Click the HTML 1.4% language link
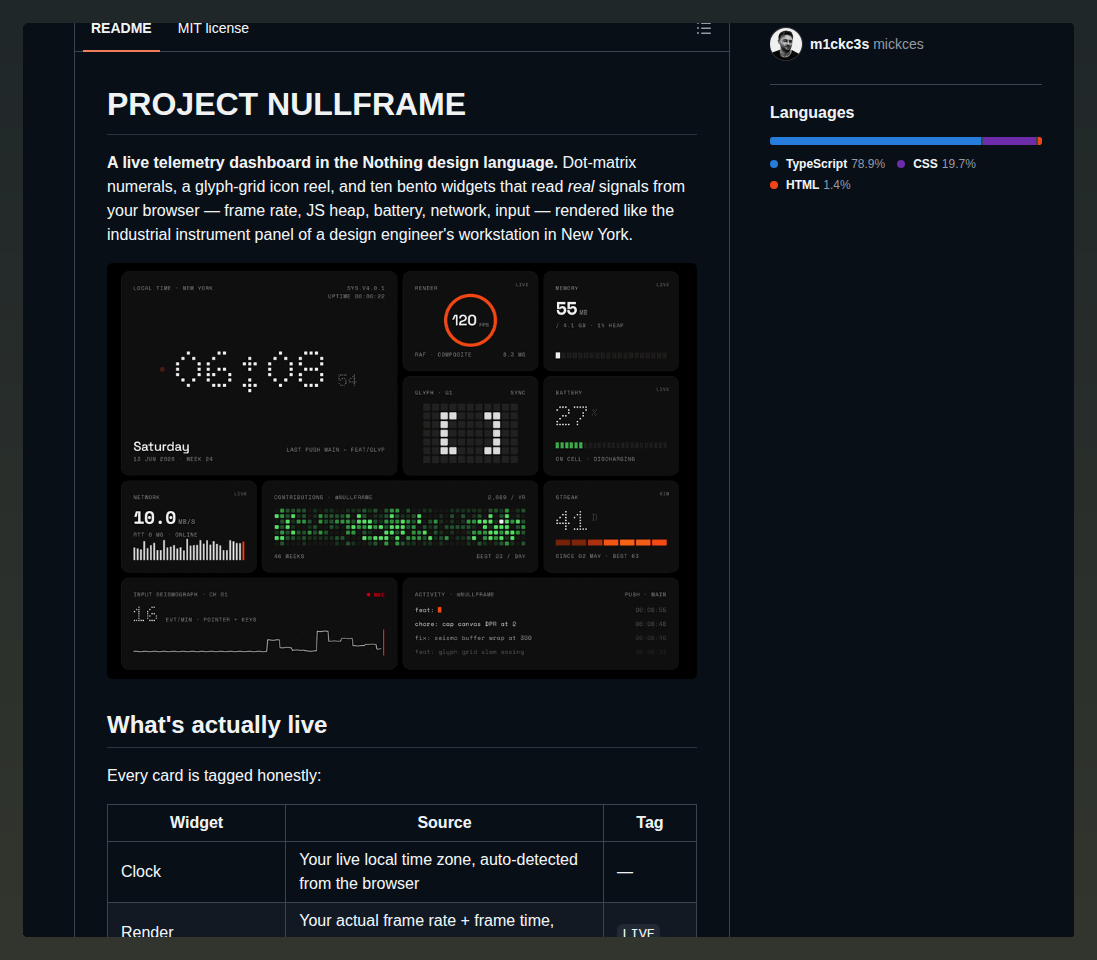This screenshot has width=1097, height=960. click(x=810, y=185)
